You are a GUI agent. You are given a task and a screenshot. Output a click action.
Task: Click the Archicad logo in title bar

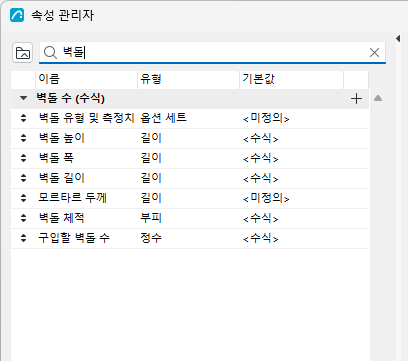click(x=17, y=15)
